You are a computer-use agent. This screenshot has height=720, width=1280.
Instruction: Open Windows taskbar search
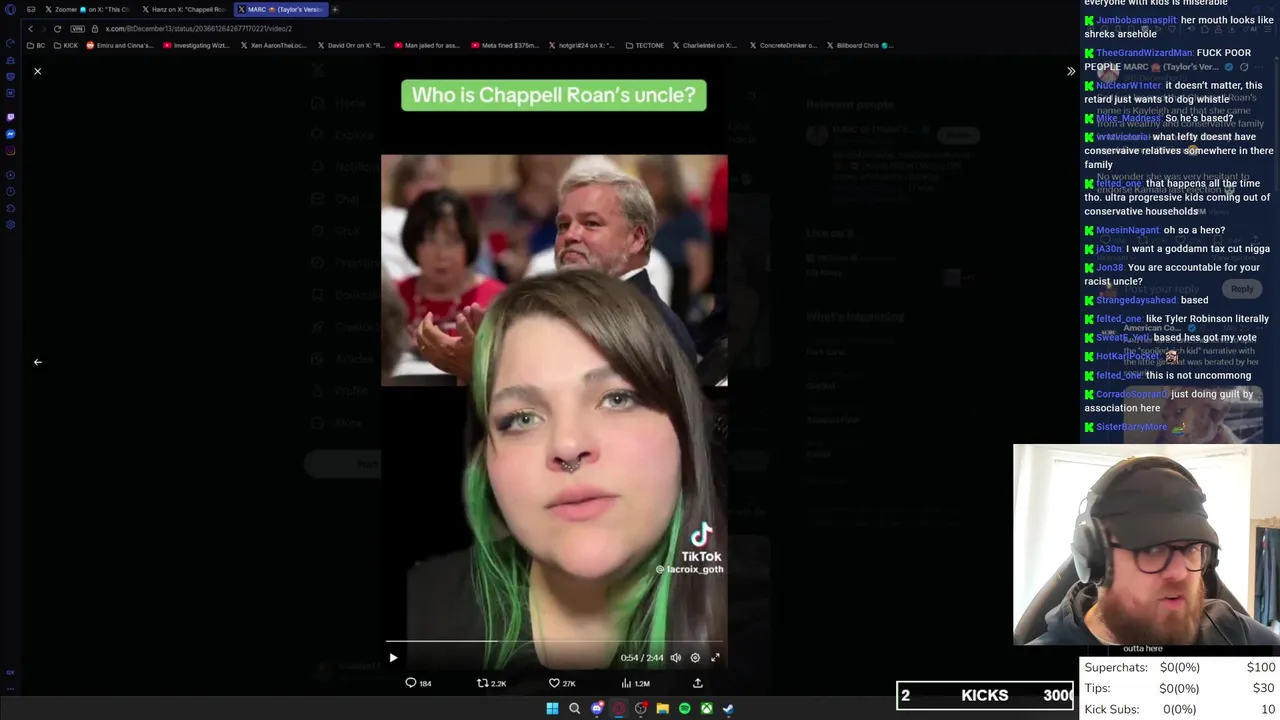(x=574, y=709)
